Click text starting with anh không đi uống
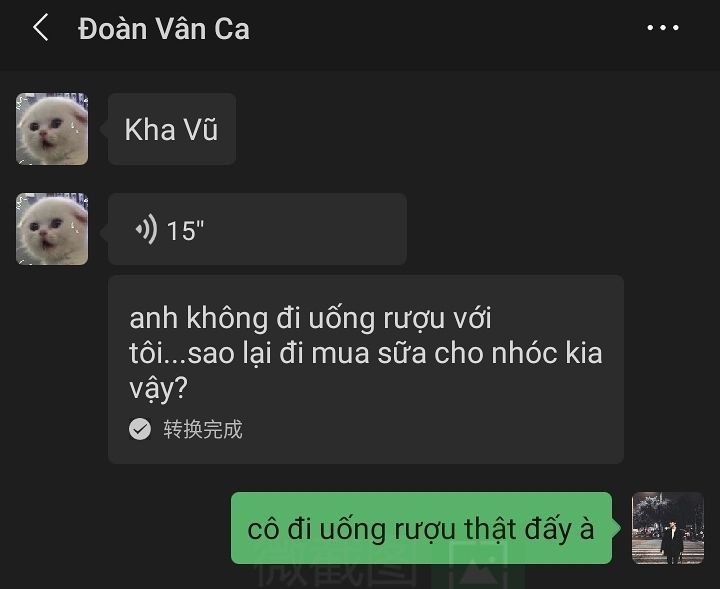 click(x=366, y=353)
